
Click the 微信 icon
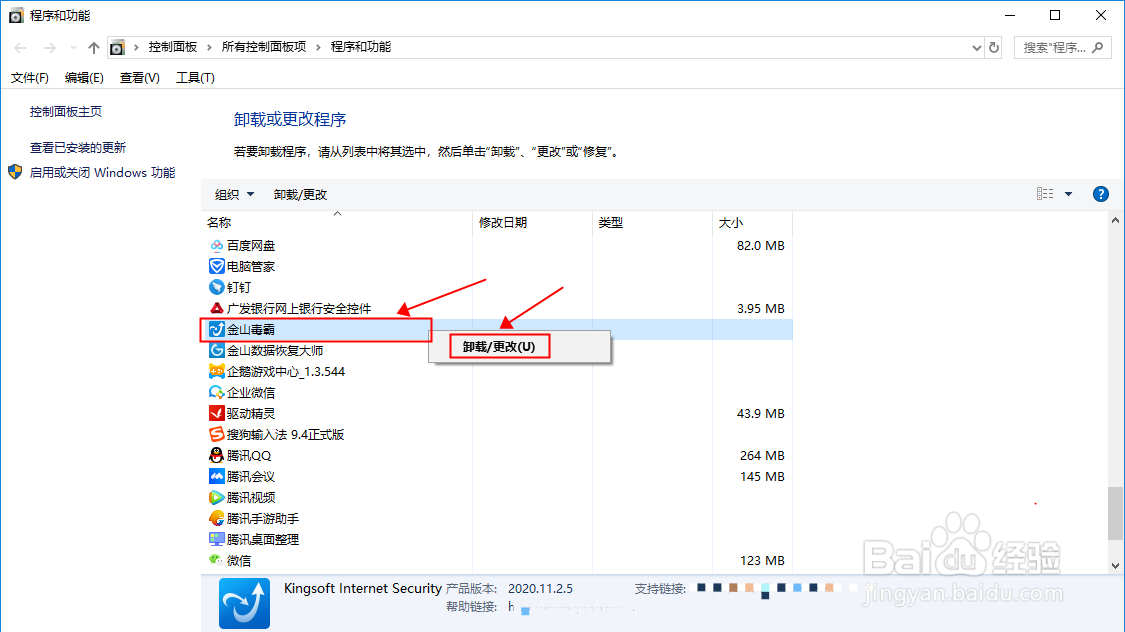(x=217, y=560)
